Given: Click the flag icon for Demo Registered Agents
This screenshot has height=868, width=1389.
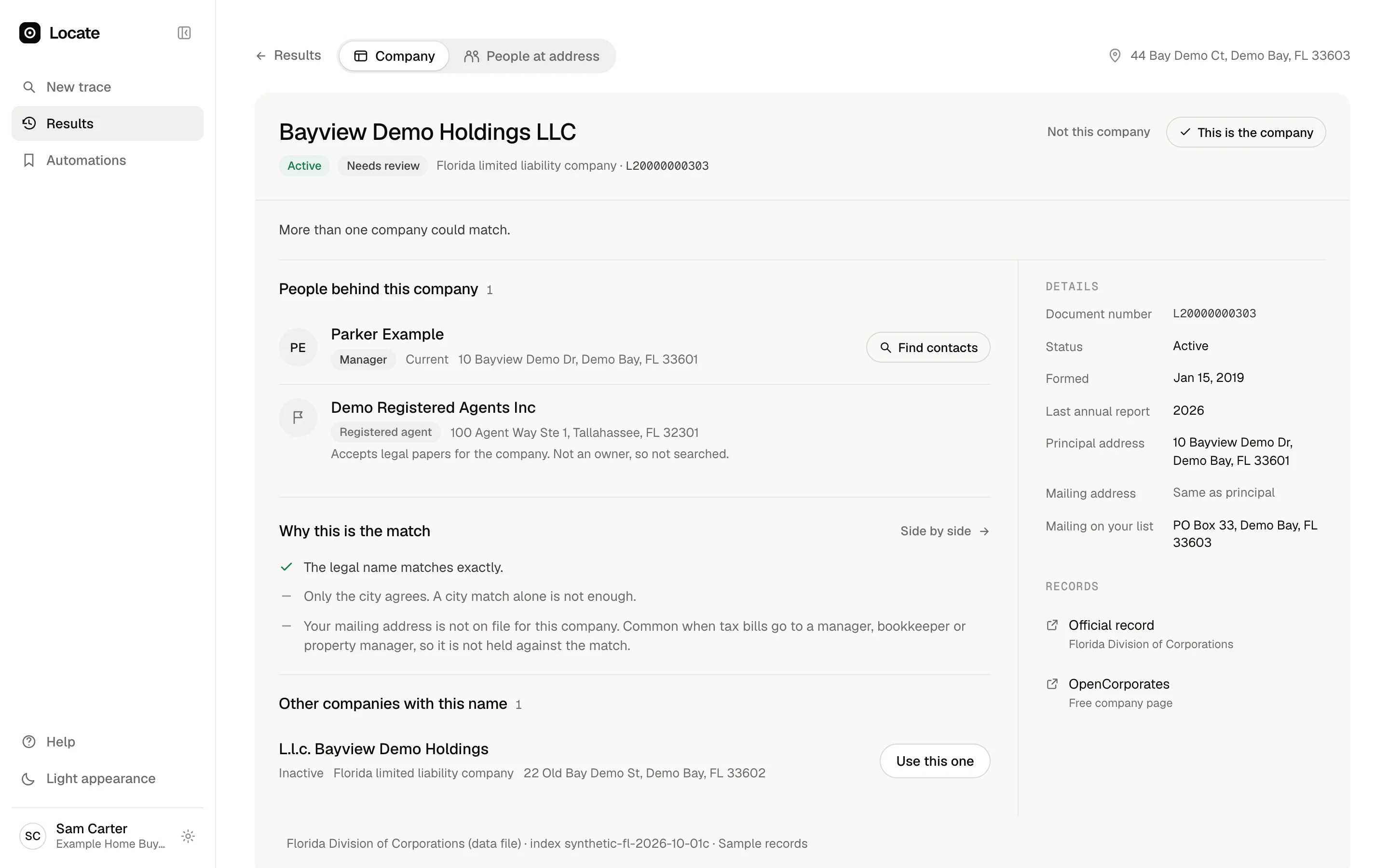Looking at the screenshot, I should [x=298, y=417].
